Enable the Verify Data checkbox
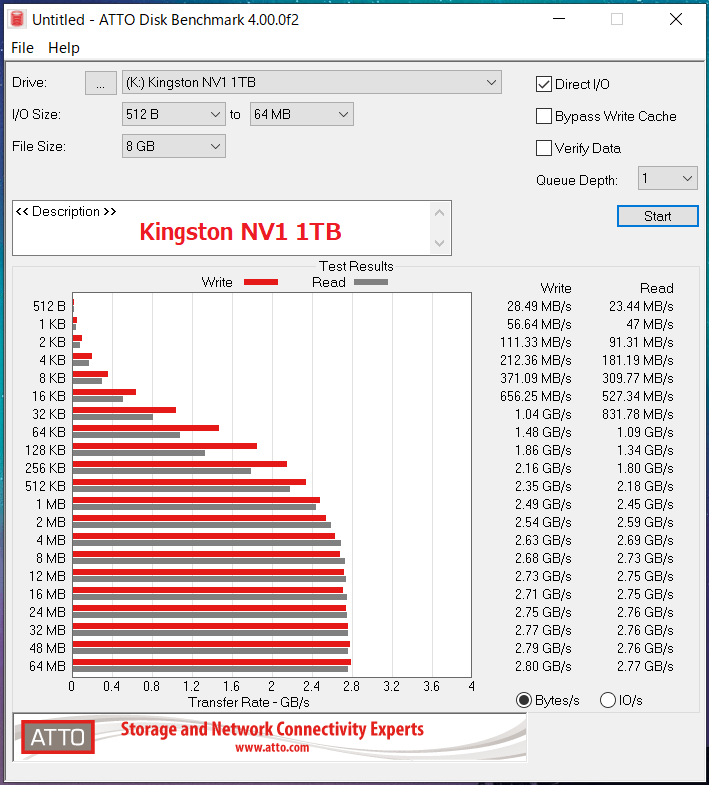Image resolution: width=709 pixels, height=785 pixels. [545, 148]
